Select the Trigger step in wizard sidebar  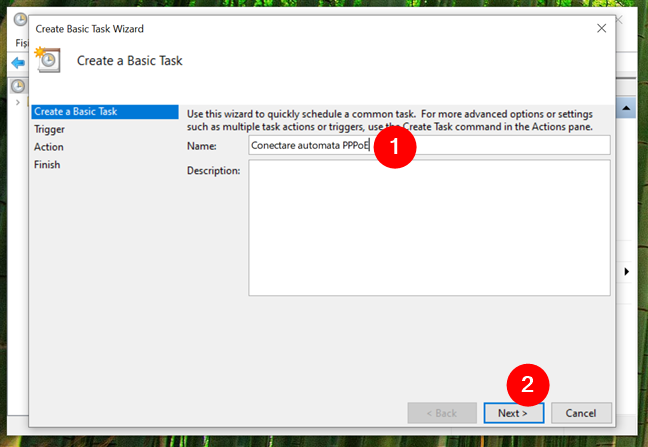coord(50,129)
